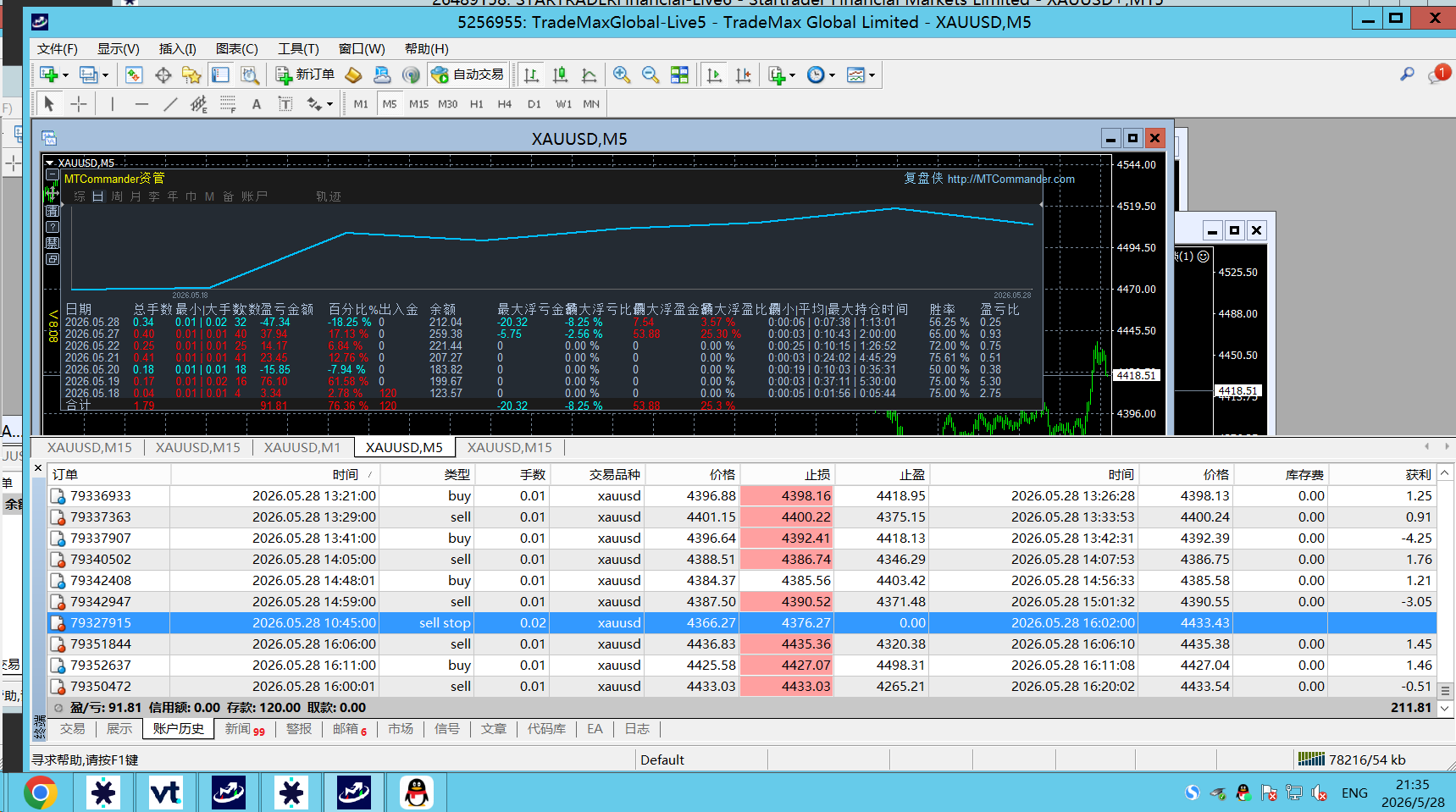Collapse the MTCommander panel minus button
The width and height of the screenshot is (1456, 812).
click(x=52, y=175)
